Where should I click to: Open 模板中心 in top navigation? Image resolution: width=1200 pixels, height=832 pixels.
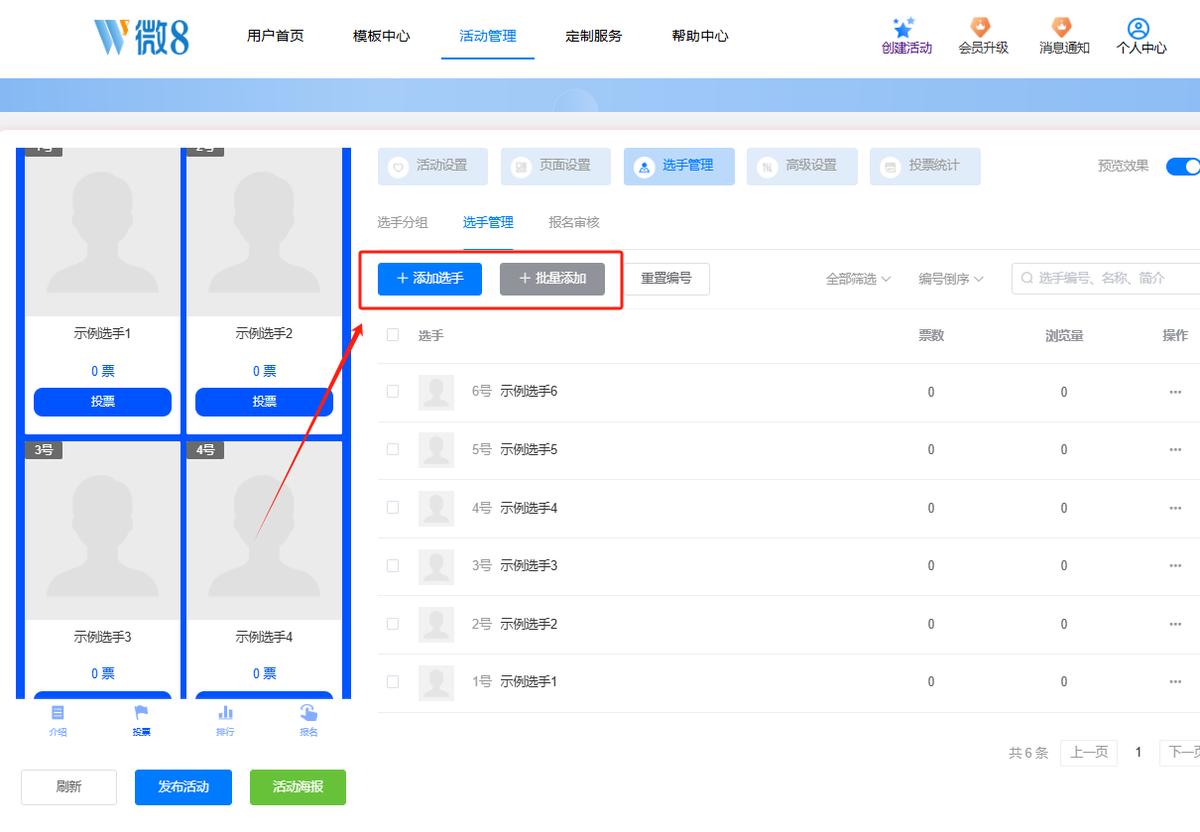(x=381, y=36)
